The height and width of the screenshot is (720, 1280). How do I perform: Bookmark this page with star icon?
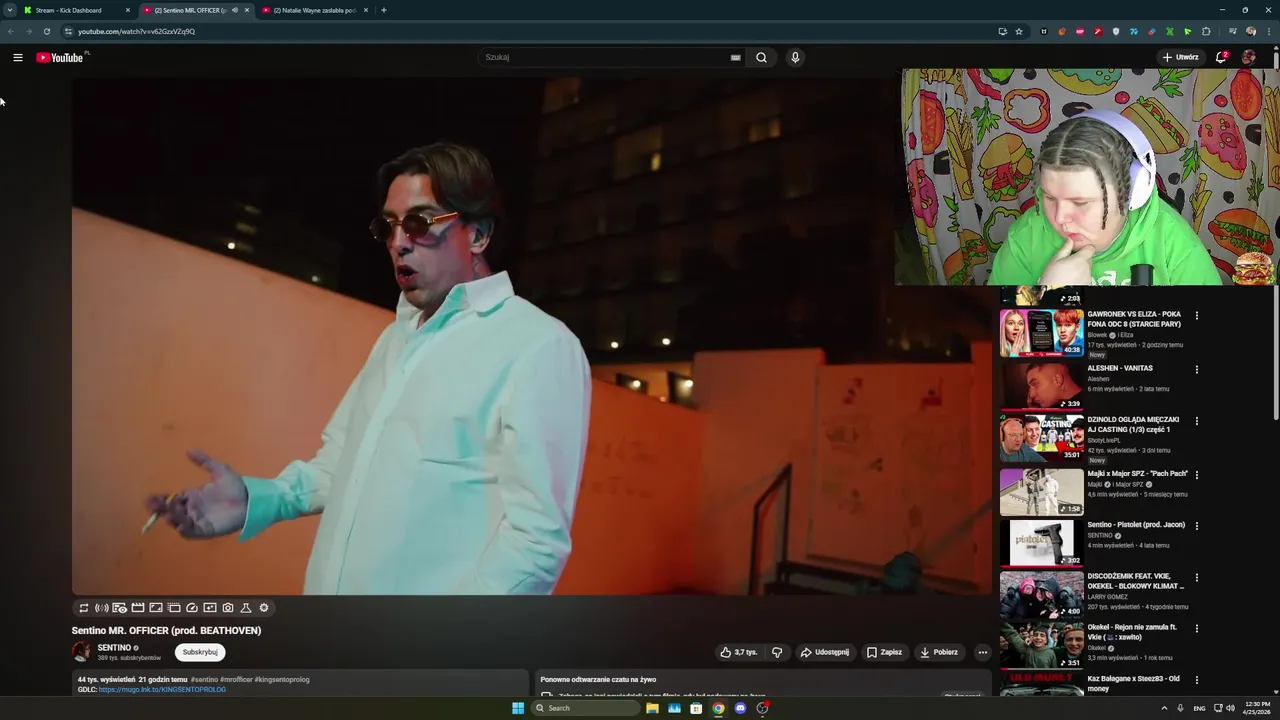(x=1019, y=31)
